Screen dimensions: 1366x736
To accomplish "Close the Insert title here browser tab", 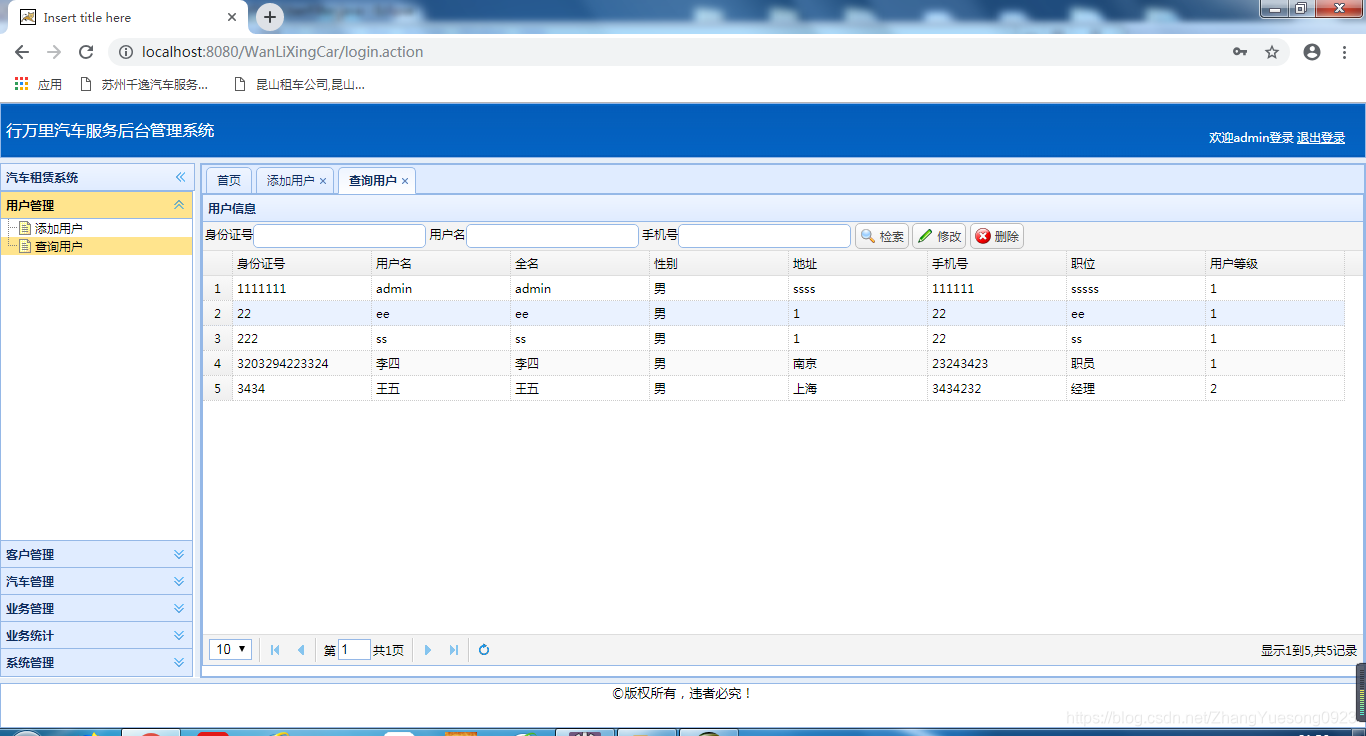I will pyautogui.click(x=232, y=17).
